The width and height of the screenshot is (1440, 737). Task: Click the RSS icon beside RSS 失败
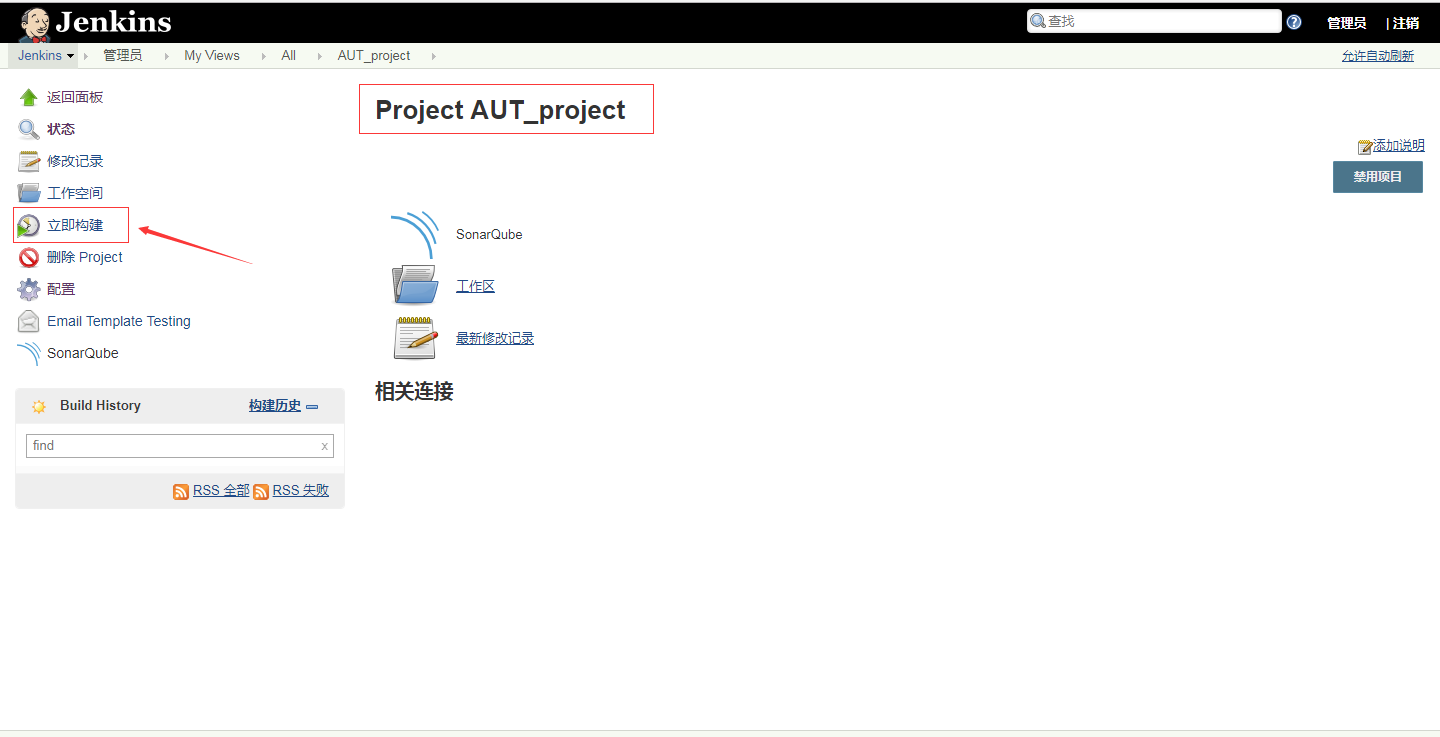(261, 491)
